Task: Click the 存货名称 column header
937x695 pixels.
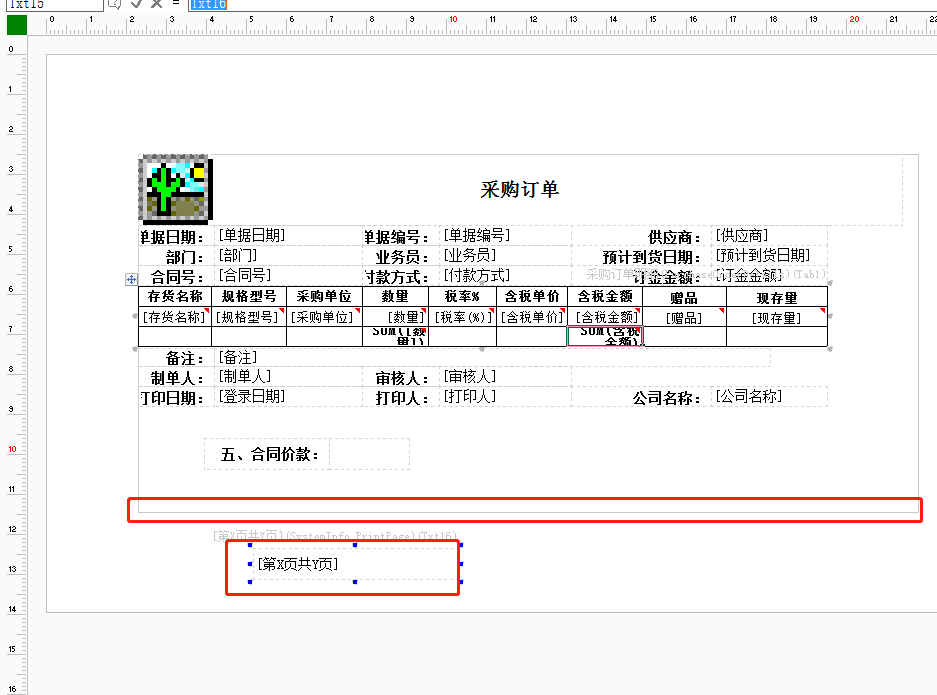Action: click(175, 296)
